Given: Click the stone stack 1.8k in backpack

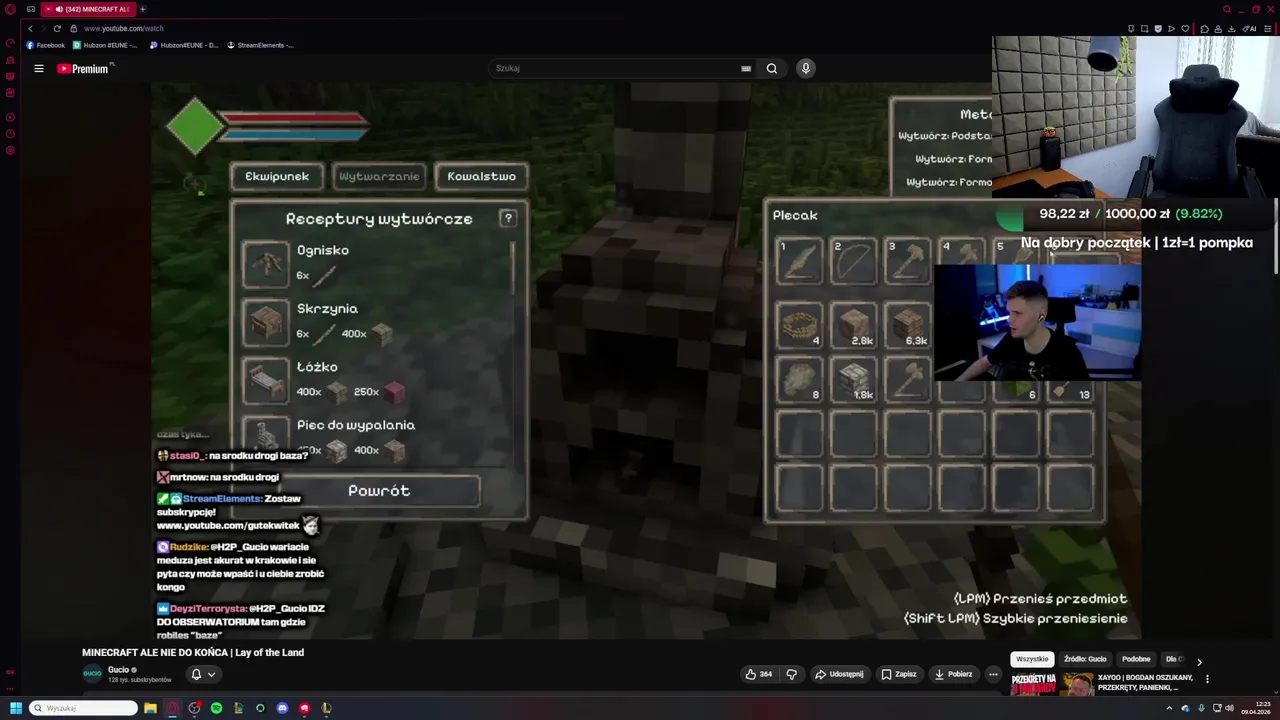Looking at the screenshot, I should click(853, 379).
